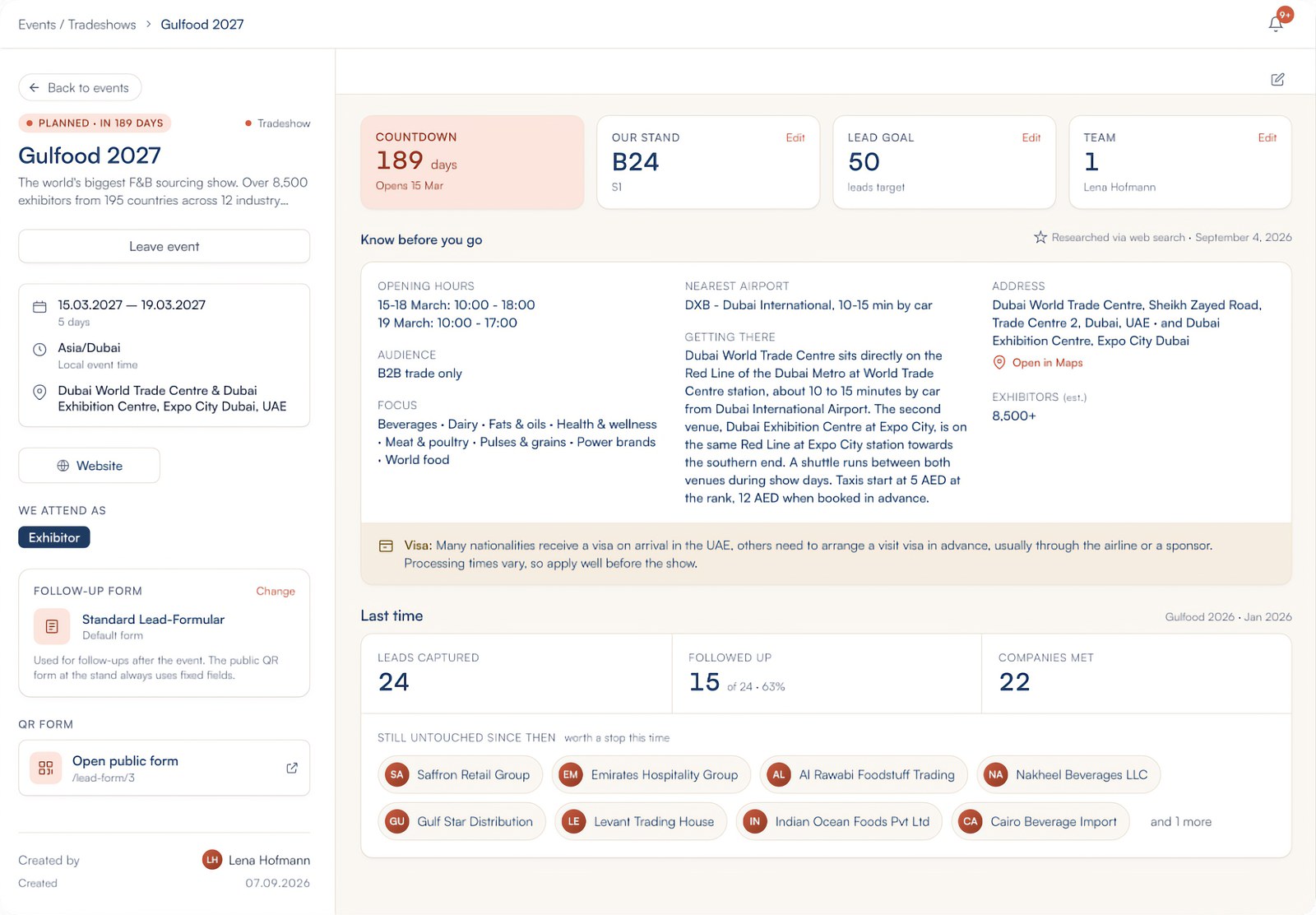This screenshot has width=1316, height=915.
Task: Go back to events list
Action: 80,87
